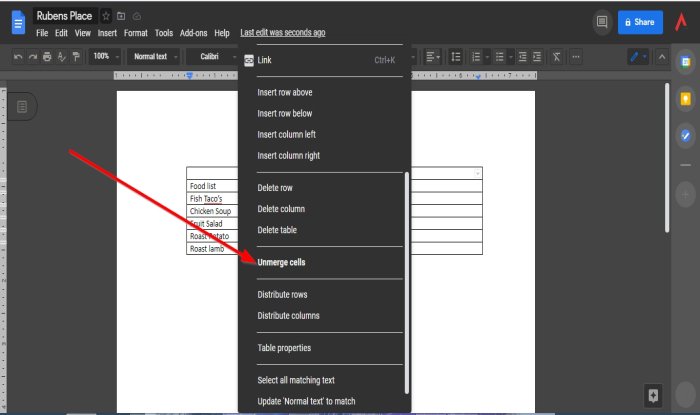Click the Food list table cell
Viewport: 700px width, 415px height.
click(x=212, y=186)
